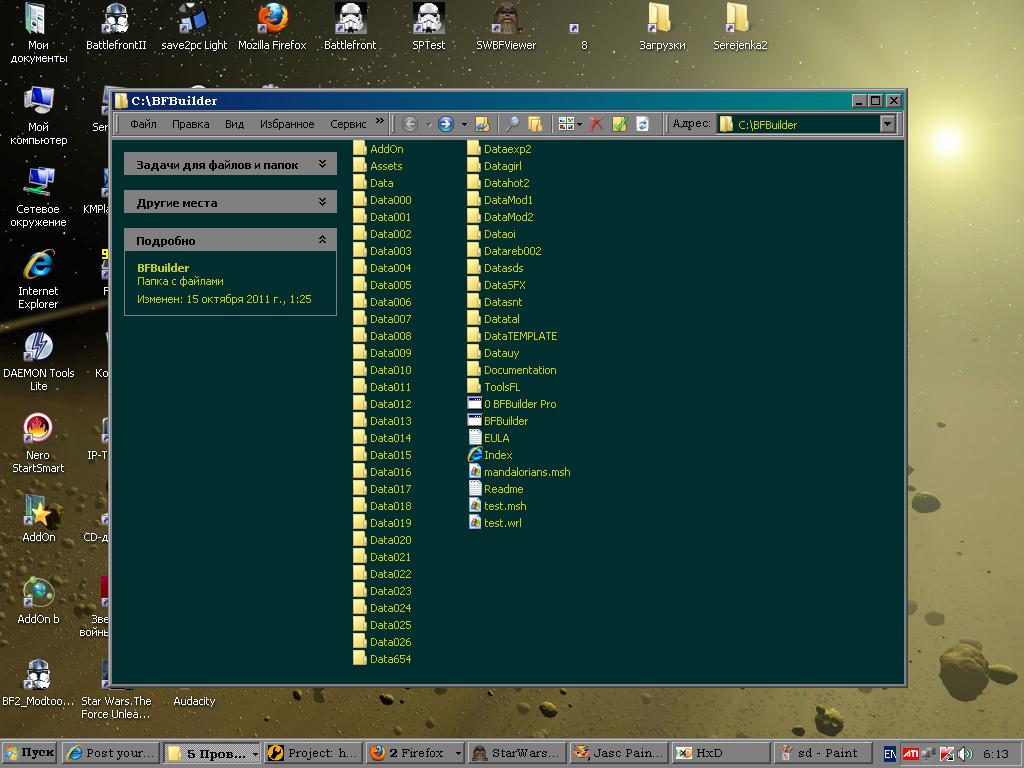Click the Пуск start button
Screen dimensions: 1024x768
[30, 753]
